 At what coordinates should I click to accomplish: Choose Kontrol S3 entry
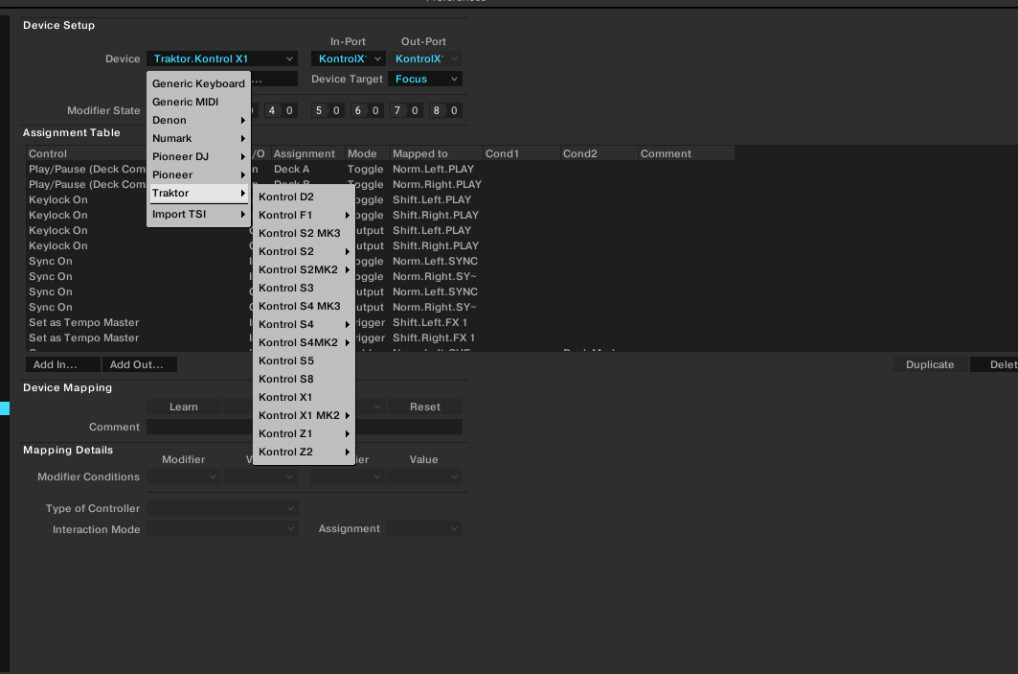pyautogui.click(x=304, y=288)
